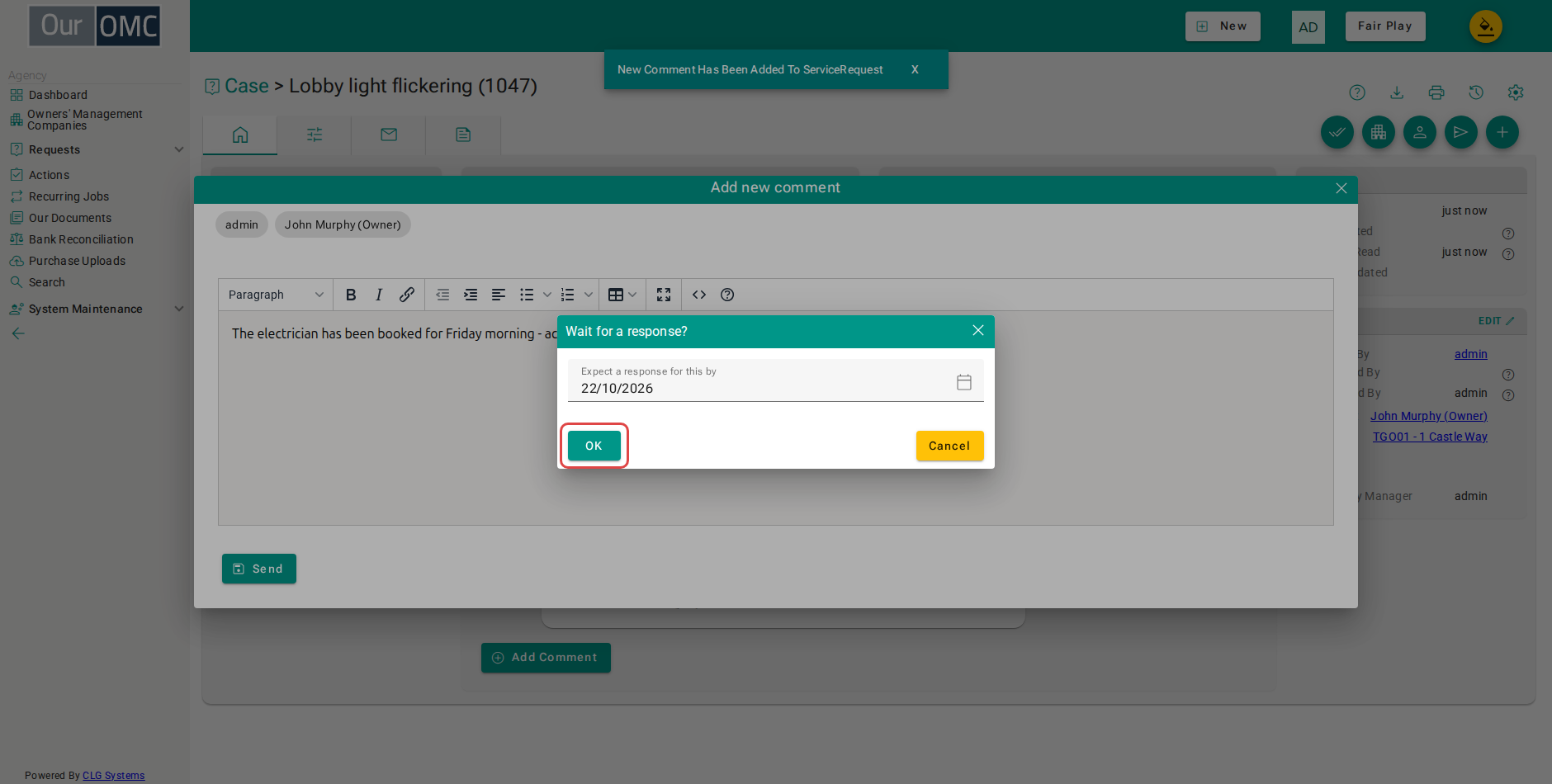Open the Paragraph style dropdown
The image size is (1552, 784).
tap(276, 295)
